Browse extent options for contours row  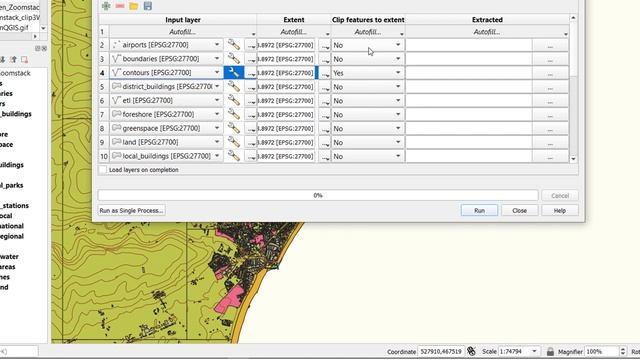point(325,73)
